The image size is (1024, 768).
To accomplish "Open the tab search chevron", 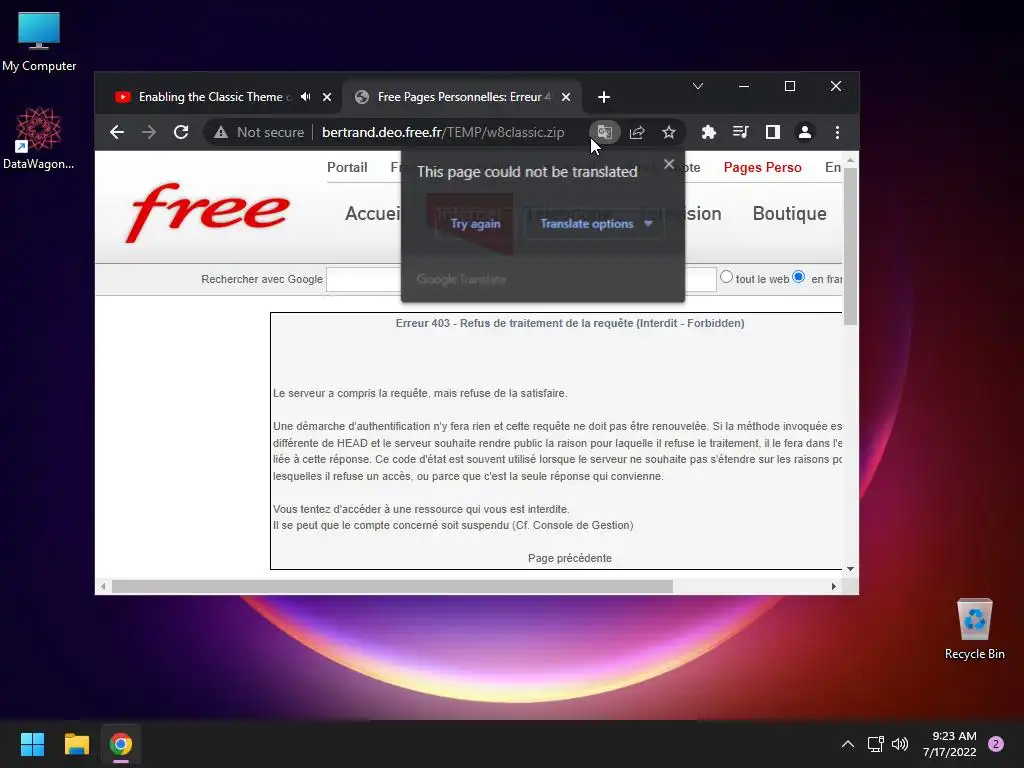I will pyautogui.click(x=698, y=86).
